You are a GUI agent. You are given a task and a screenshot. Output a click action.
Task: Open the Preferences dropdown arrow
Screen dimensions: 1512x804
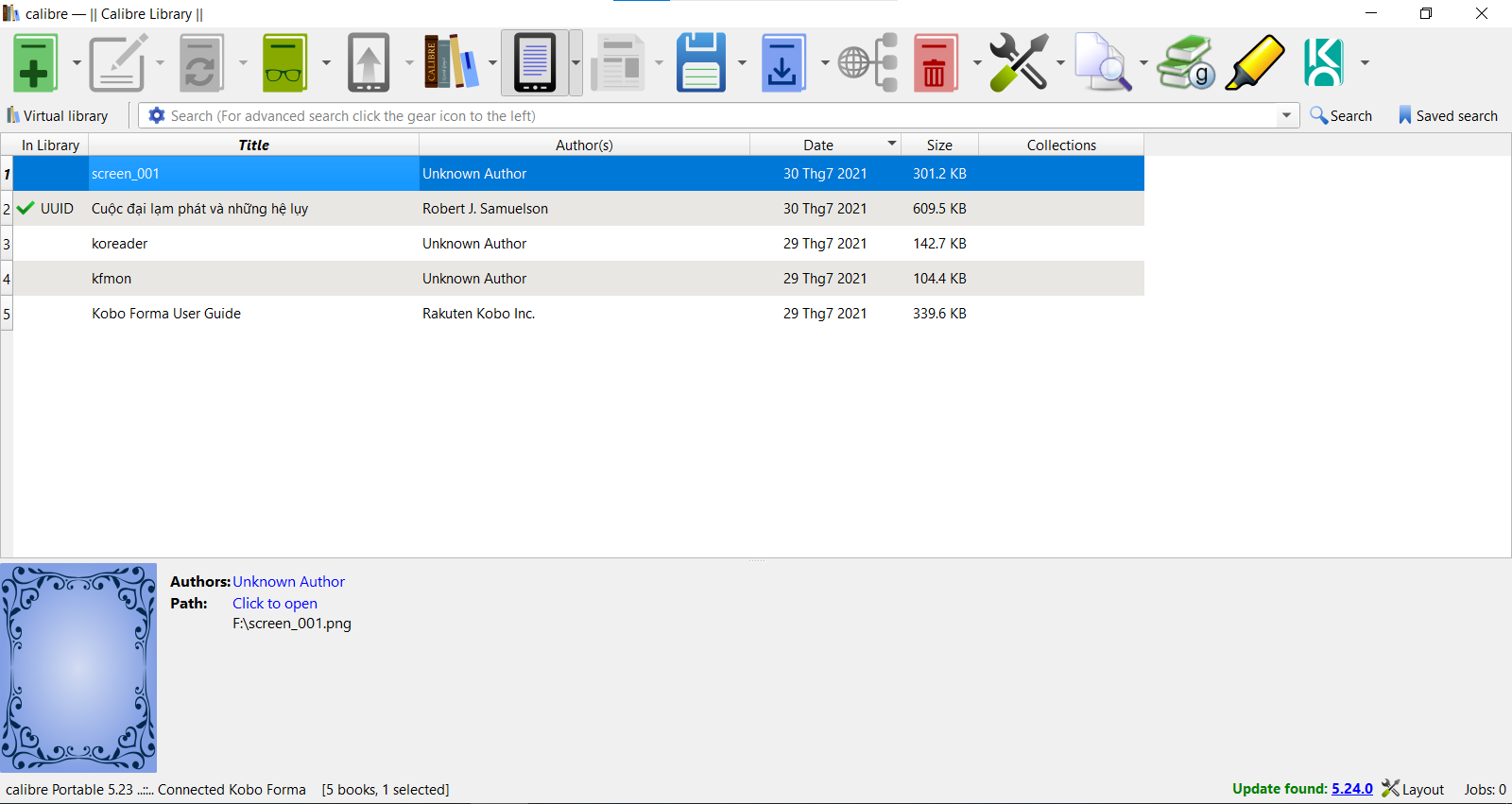click(1060, 63)
